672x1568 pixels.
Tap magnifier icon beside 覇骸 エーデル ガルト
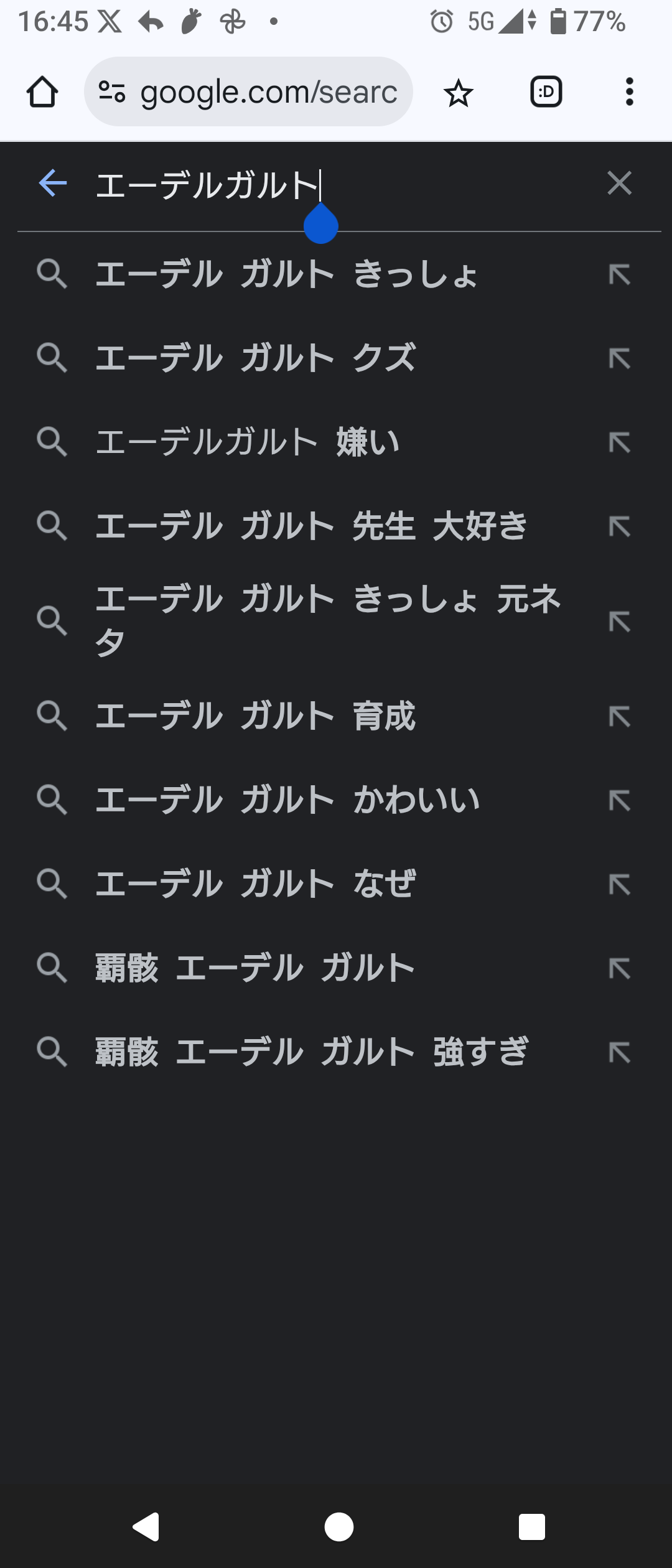[x=52, y=969]
